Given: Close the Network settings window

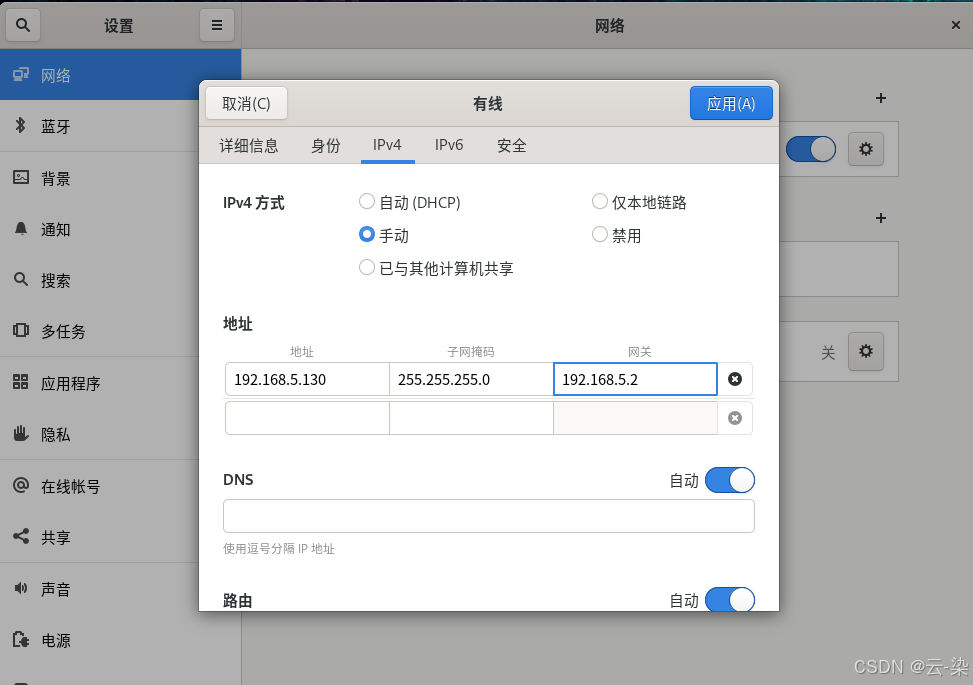Looking at the screenshot, I should tap(956, 25).
